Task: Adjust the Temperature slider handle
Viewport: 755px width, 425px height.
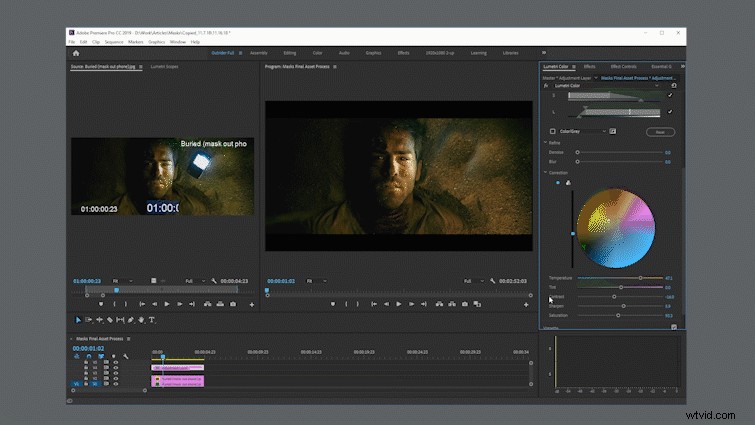Action: tap(640, 278)
